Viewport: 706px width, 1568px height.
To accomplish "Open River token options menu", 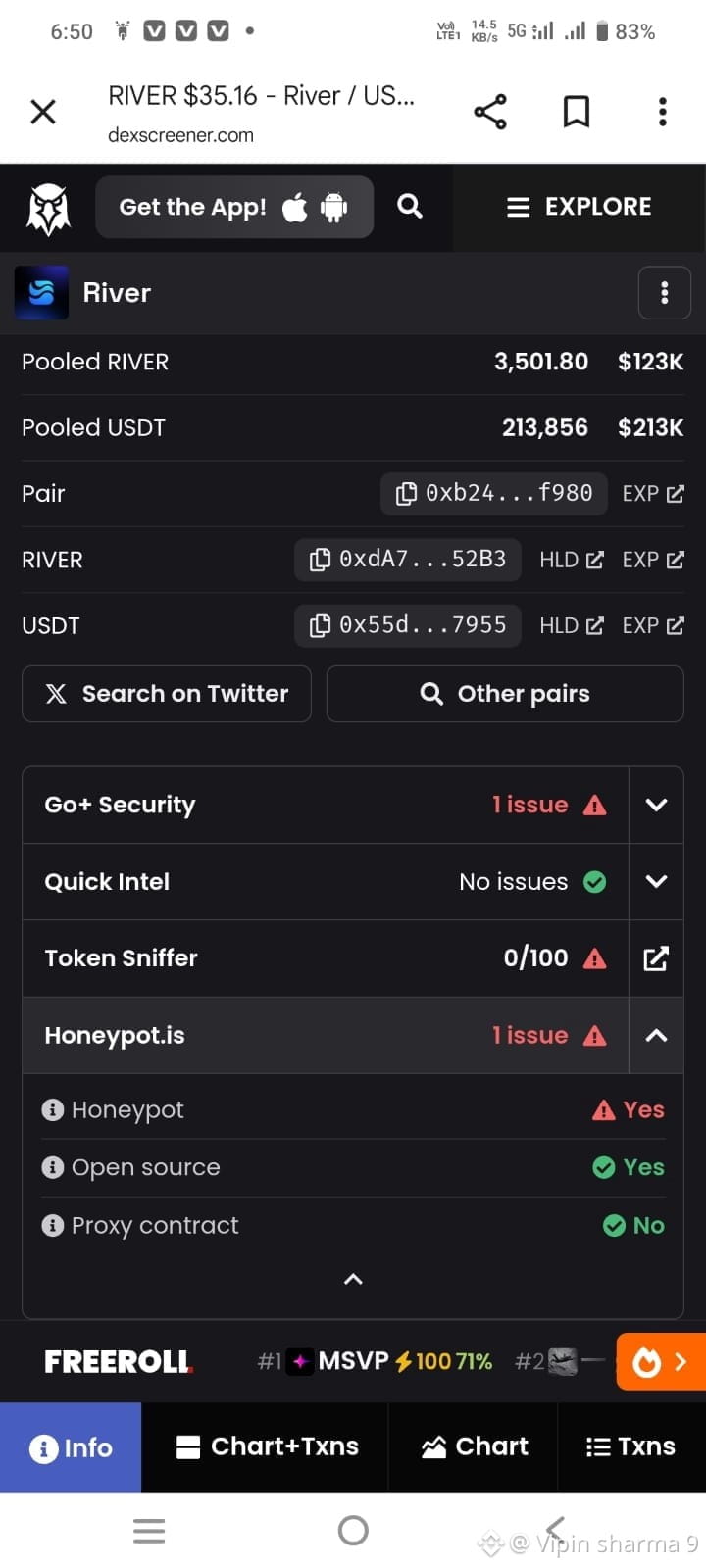I will [x=664, y=293].
